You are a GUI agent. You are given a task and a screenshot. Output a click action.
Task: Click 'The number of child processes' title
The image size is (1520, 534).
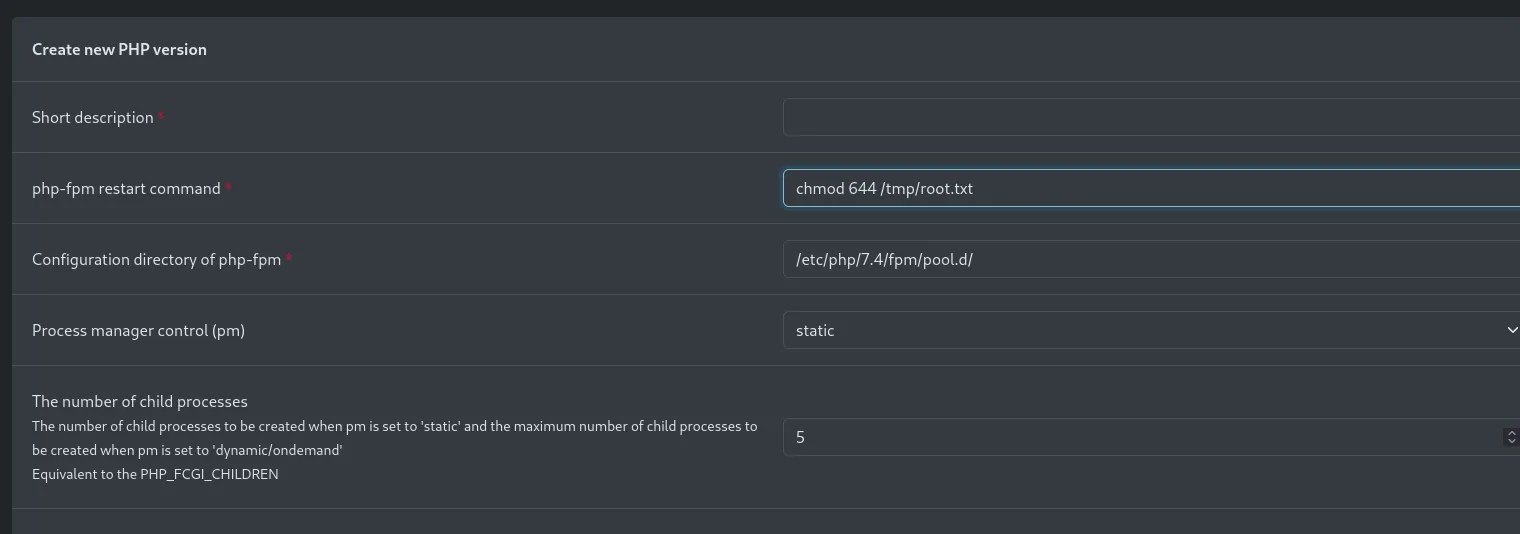click(x=140, y=401)
